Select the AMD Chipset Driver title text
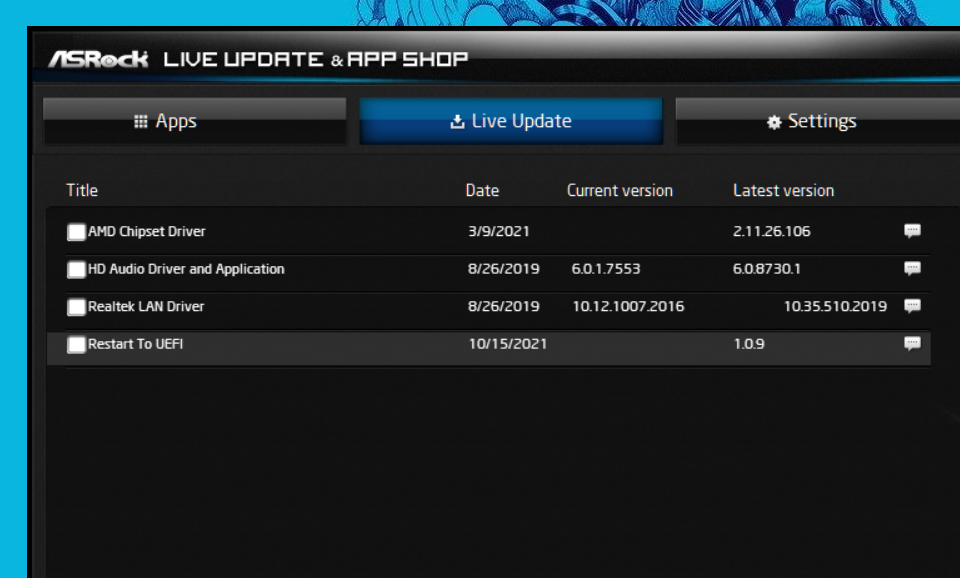The image size is (960, 578). 147,231
